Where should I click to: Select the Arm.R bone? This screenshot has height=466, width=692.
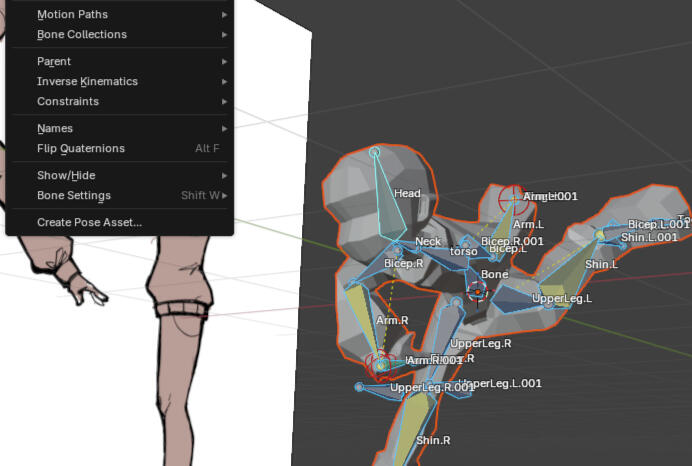(x=392, y=321)
